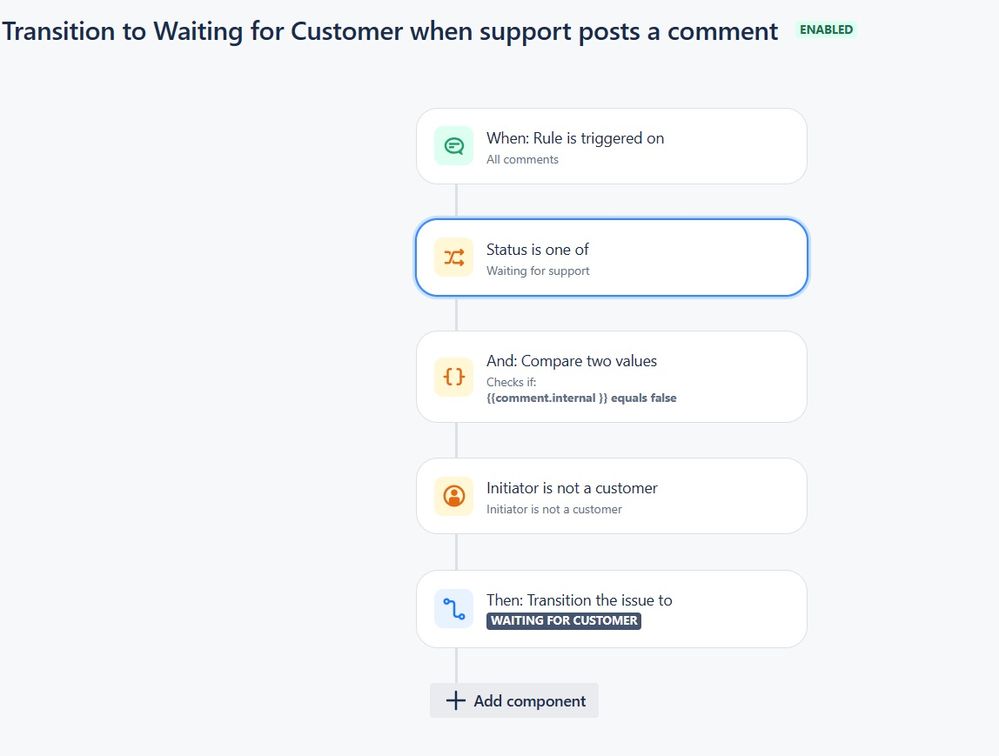Click the orange shuffle status condition icon
The width and height of the screenshot is (999, 756).
coord(454,257)
